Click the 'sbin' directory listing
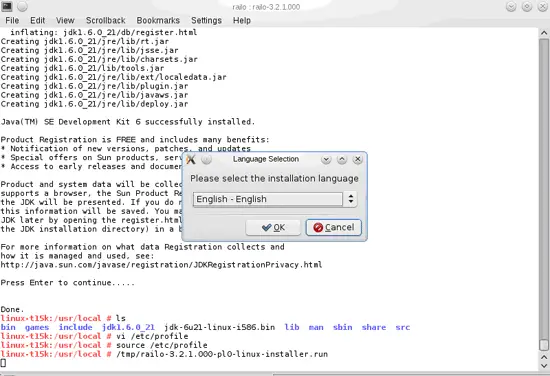The image size is (550, 376). 342,327
